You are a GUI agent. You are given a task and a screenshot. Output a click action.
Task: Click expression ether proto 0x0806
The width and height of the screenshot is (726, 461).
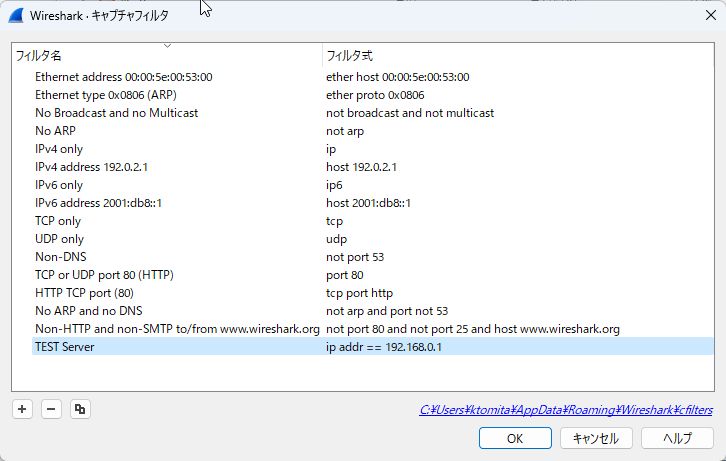(375, 95)
